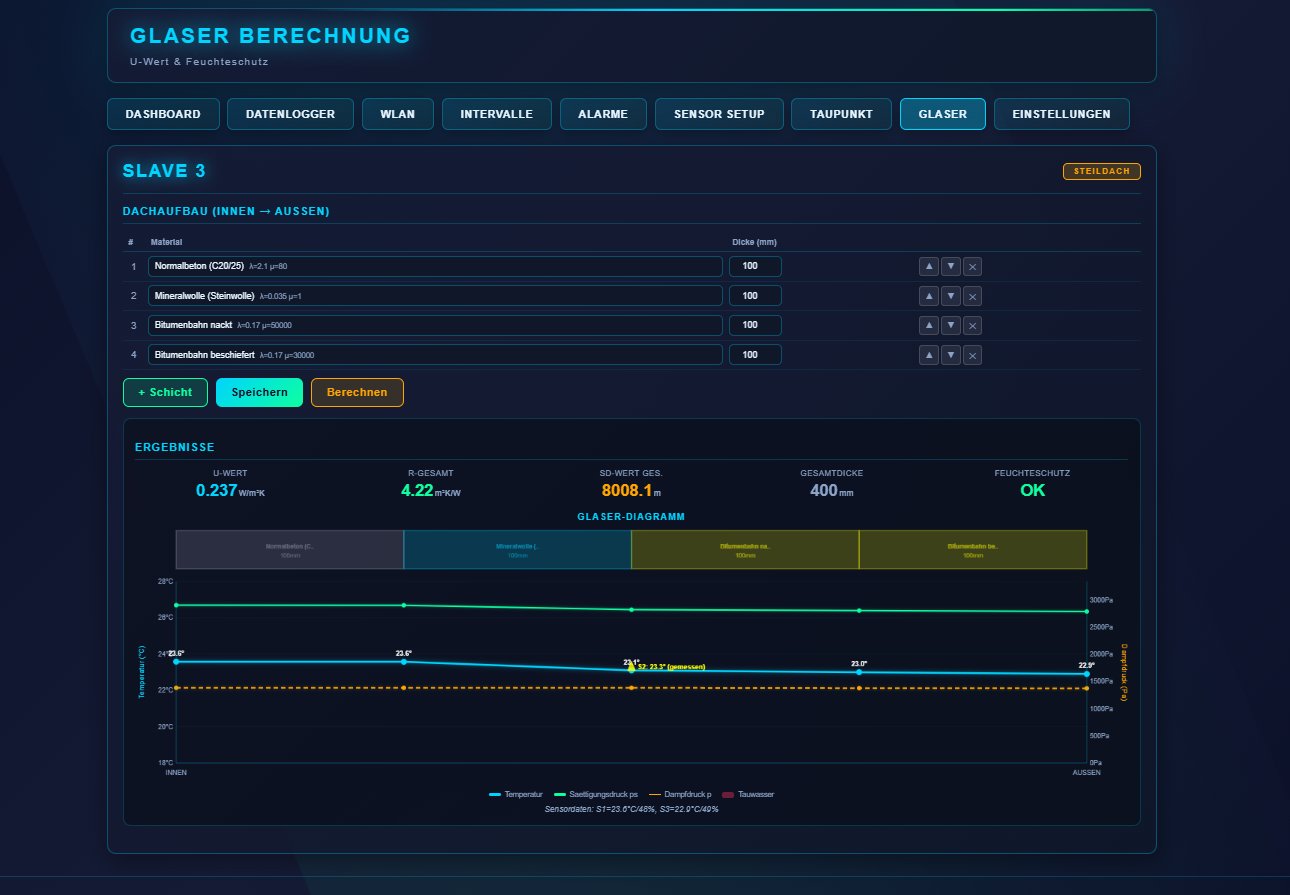Delete the Normalbeton layer row

973,266
